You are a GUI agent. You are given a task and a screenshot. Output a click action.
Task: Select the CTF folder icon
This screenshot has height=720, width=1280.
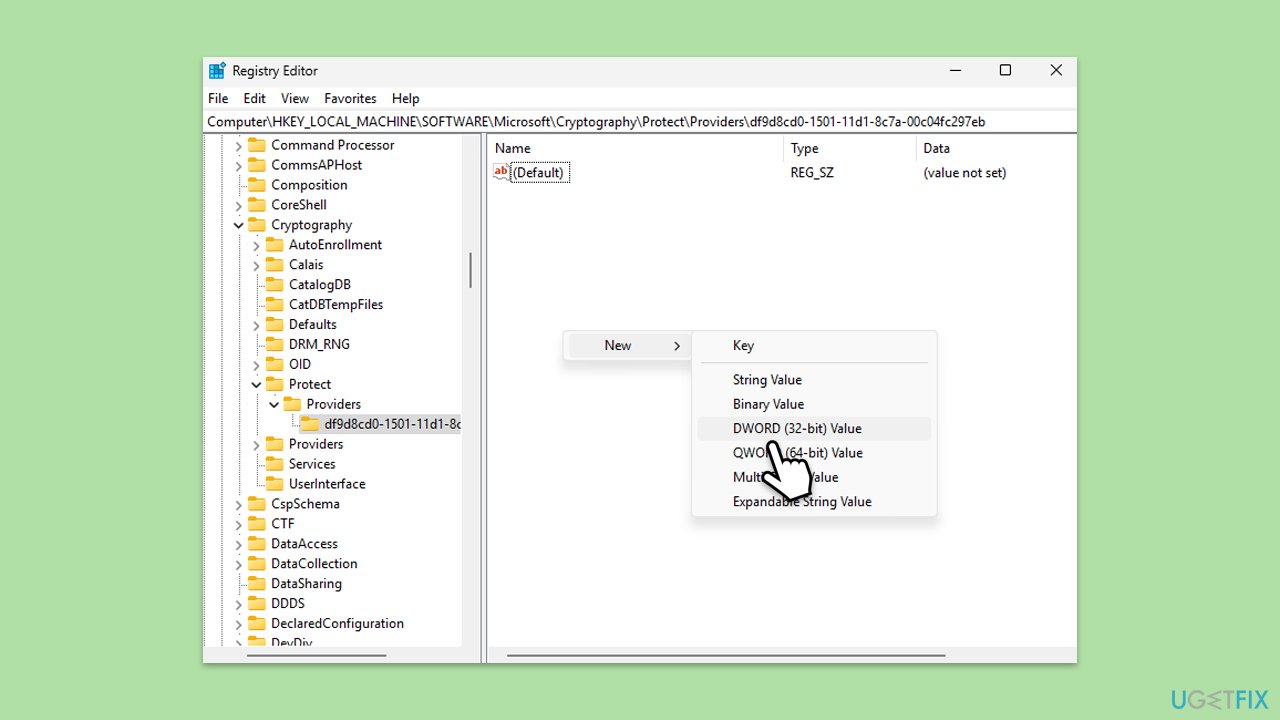coord(257,524)
